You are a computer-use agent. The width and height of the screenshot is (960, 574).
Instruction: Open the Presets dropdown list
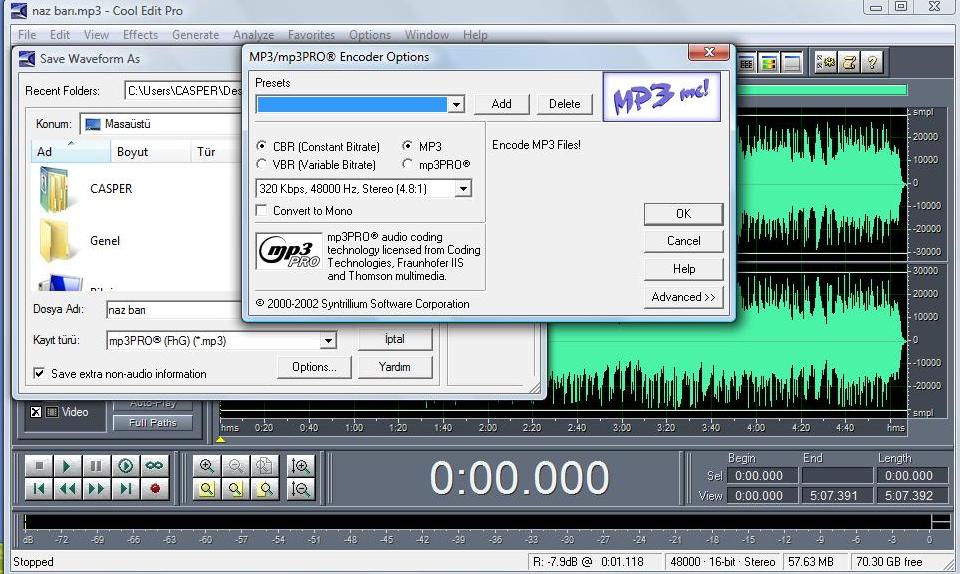pos(456,105)
